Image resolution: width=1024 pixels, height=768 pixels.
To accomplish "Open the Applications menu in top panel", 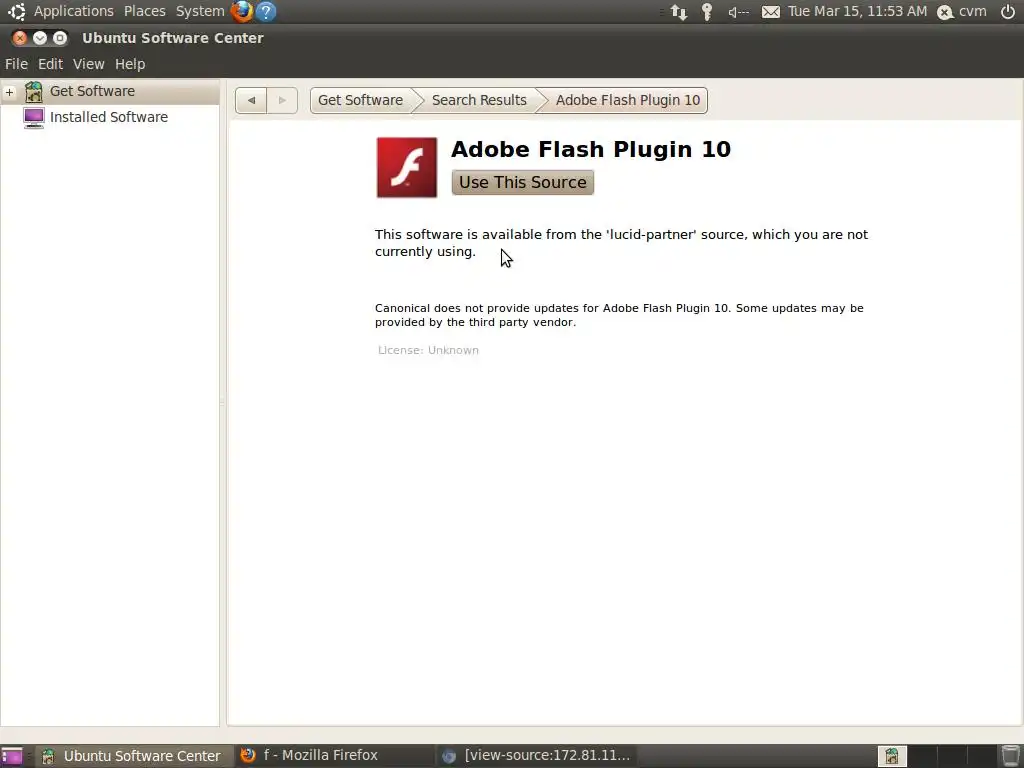I will [x=73, y=11].
